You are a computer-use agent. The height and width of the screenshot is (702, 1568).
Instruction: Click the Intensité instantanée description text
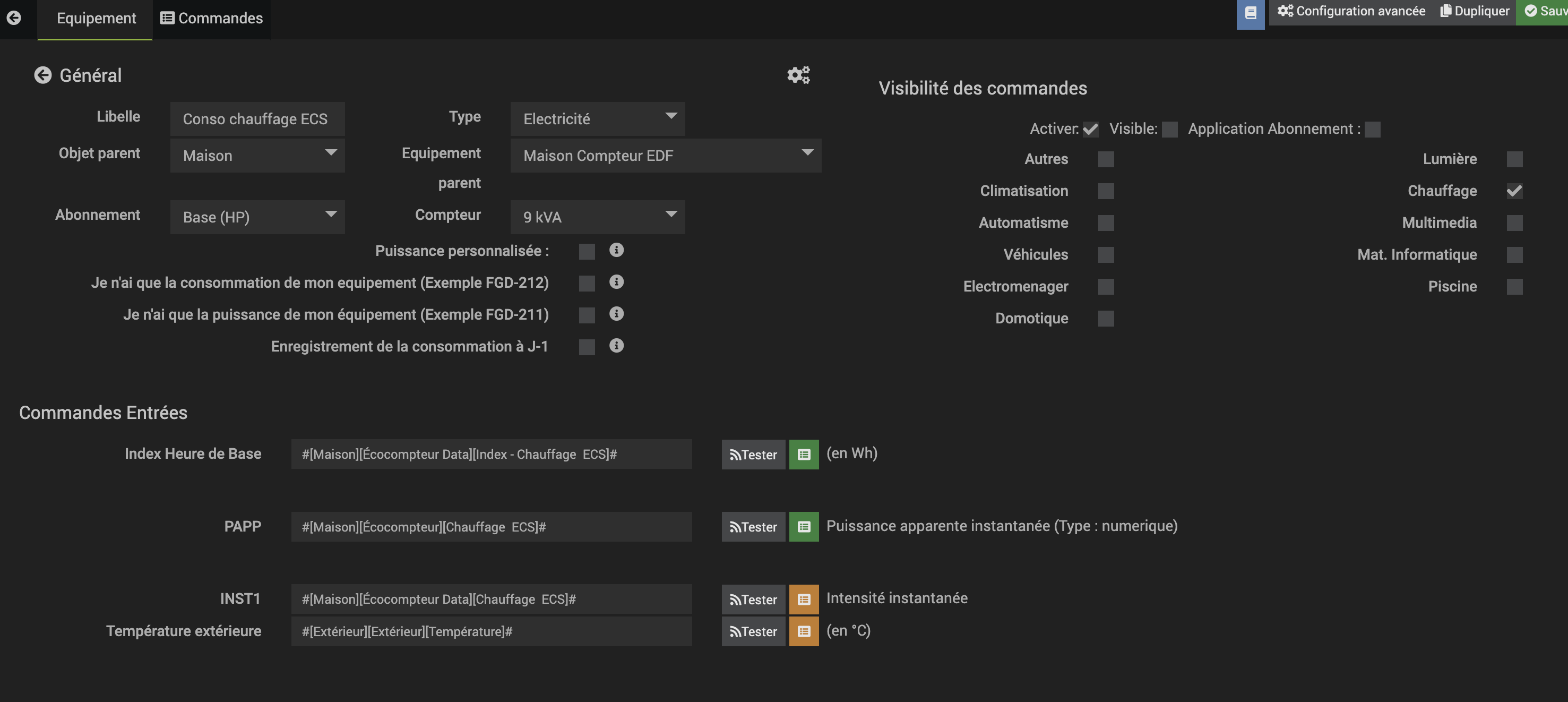pyautogui.click(x=897, y=598)
